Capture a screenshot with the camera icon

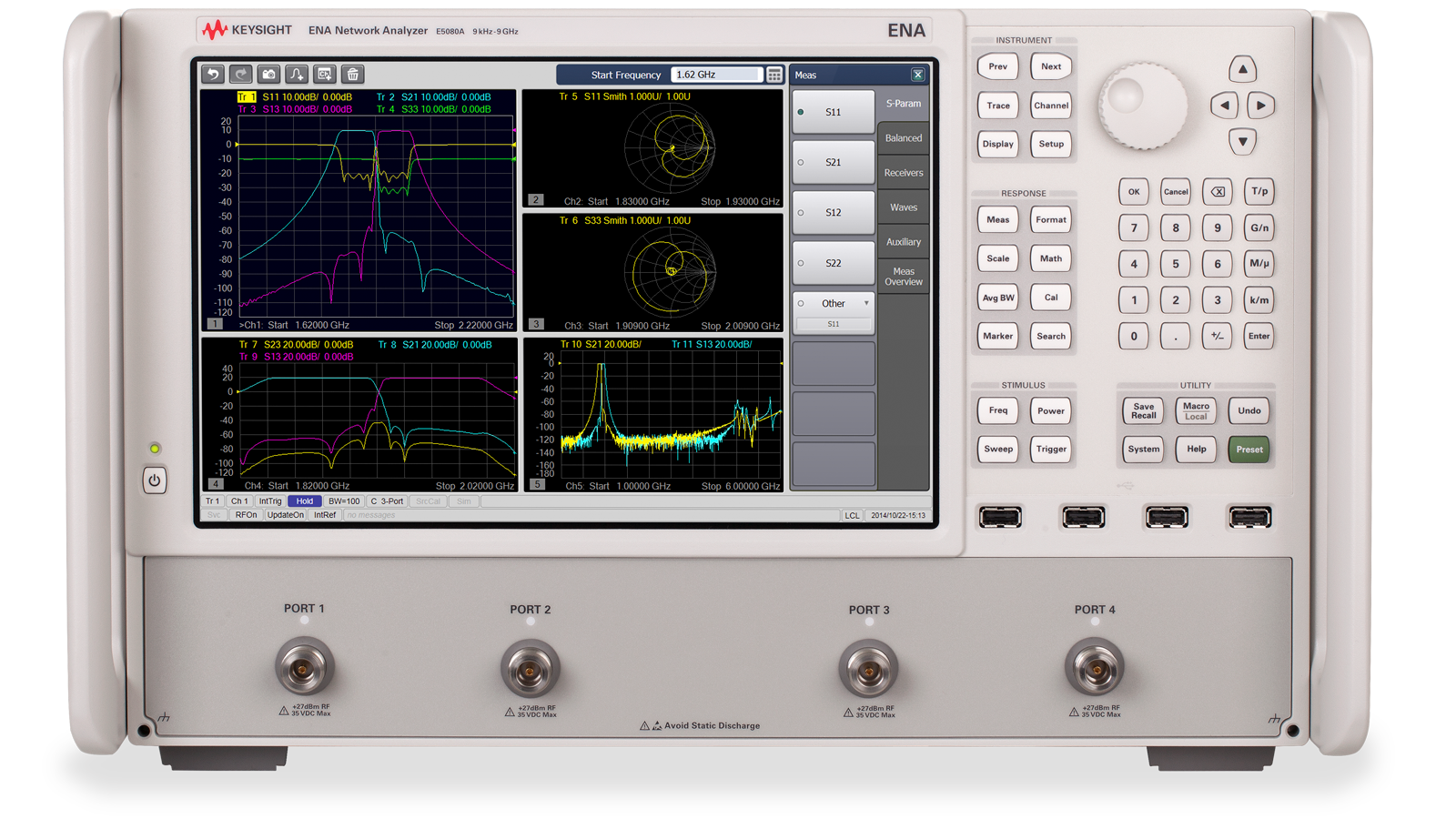point(267,74)
